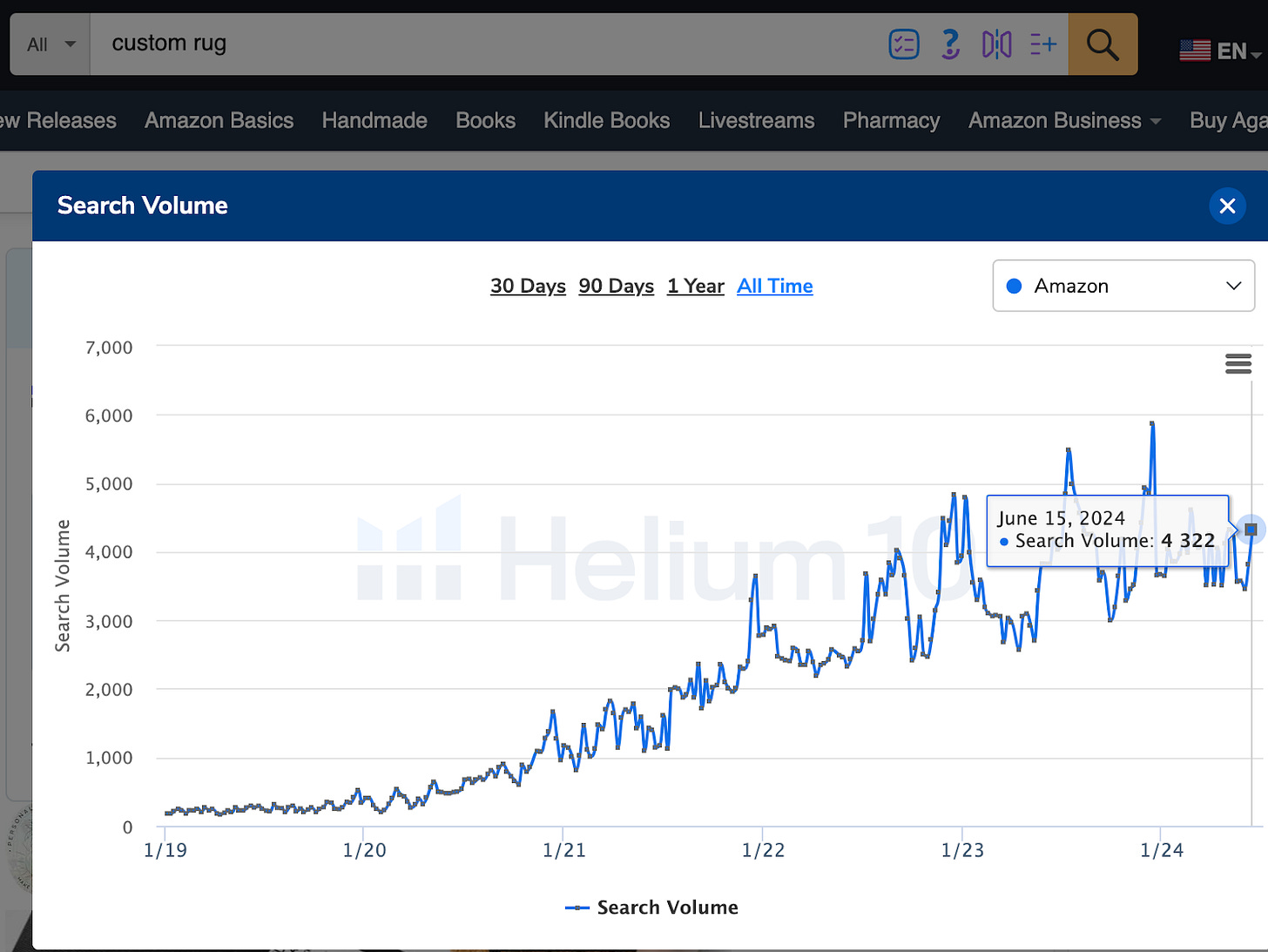
Task: Open Pharmacy navigation item
Action: (x=891, y=120)
